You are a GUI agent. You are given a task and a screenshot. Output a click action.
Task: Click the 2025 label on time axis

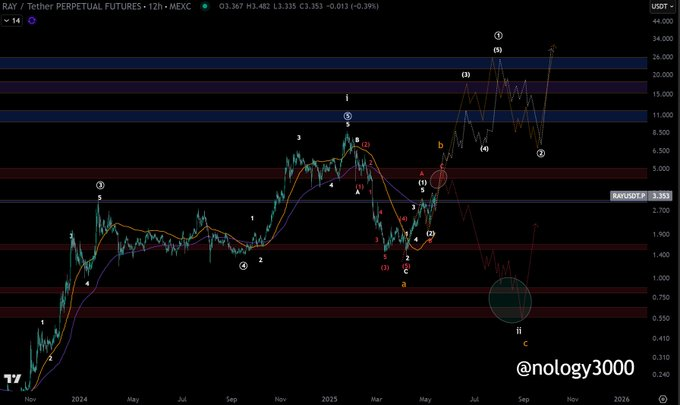point(330,399)
